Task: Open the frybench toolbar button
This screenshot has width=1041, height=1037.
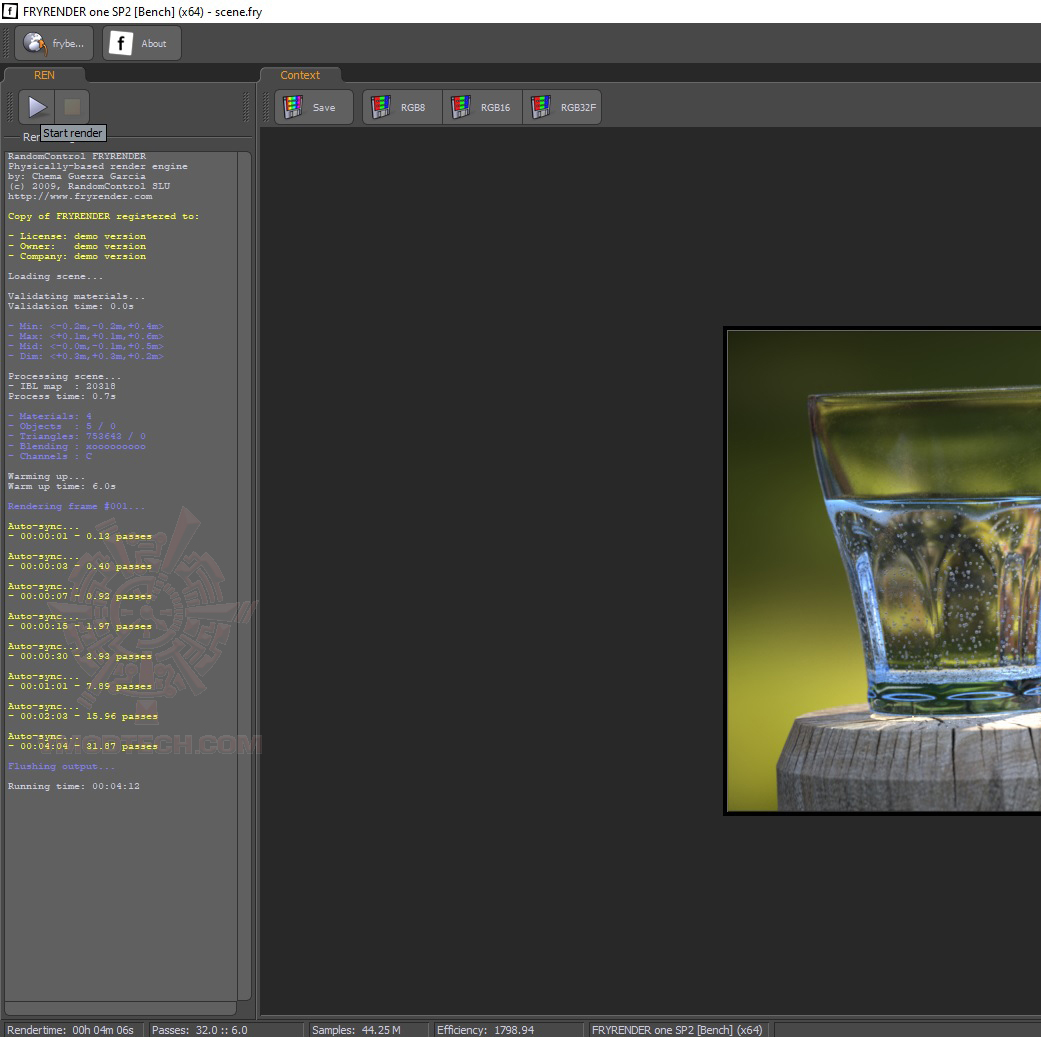Action: point(54,44)
